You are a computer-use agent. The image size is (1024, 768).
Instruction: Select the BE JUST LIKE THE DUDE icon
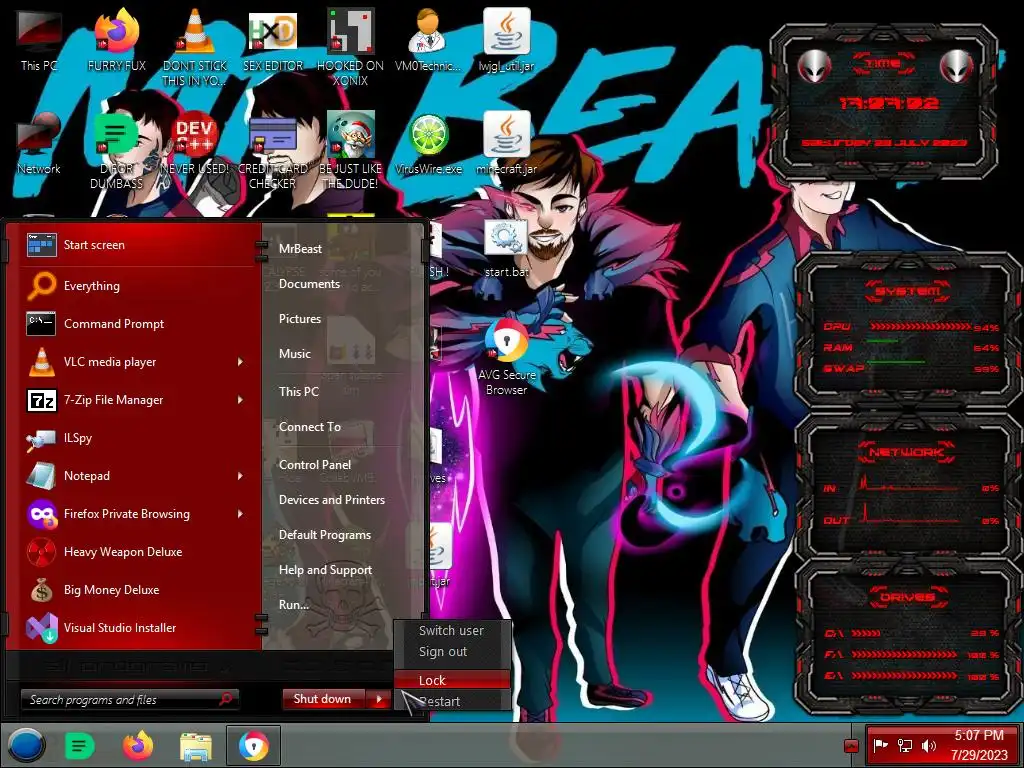pyautogui.click(x=350, y=150)
